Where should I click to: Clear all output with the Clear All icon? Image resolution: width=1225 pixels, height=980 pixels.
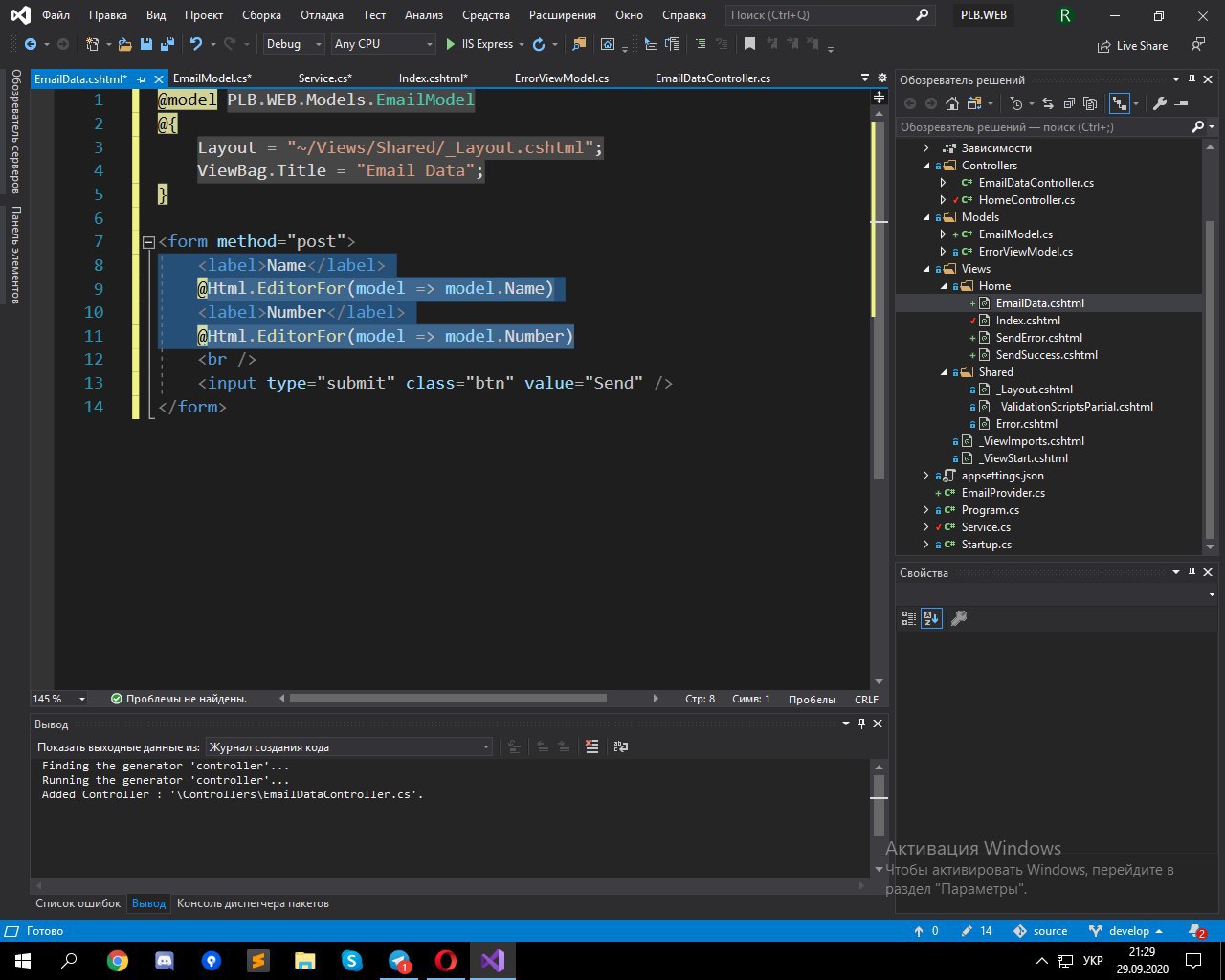[592, 746]
